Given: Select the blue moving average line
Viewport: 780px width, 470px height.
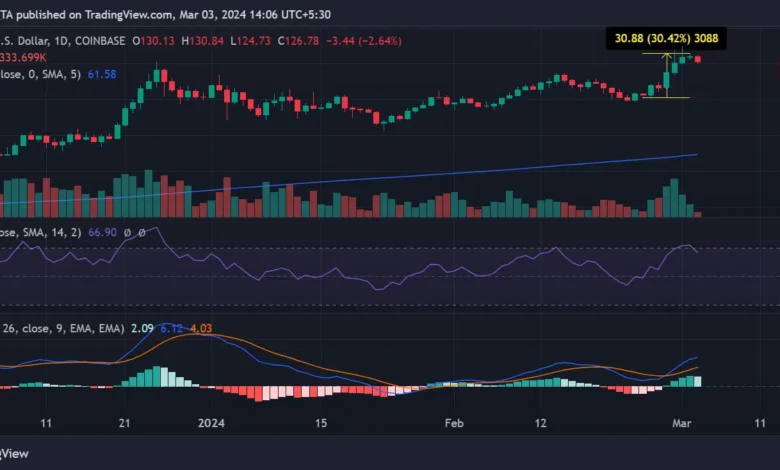Looking at the screenshot, I should 400,177.
